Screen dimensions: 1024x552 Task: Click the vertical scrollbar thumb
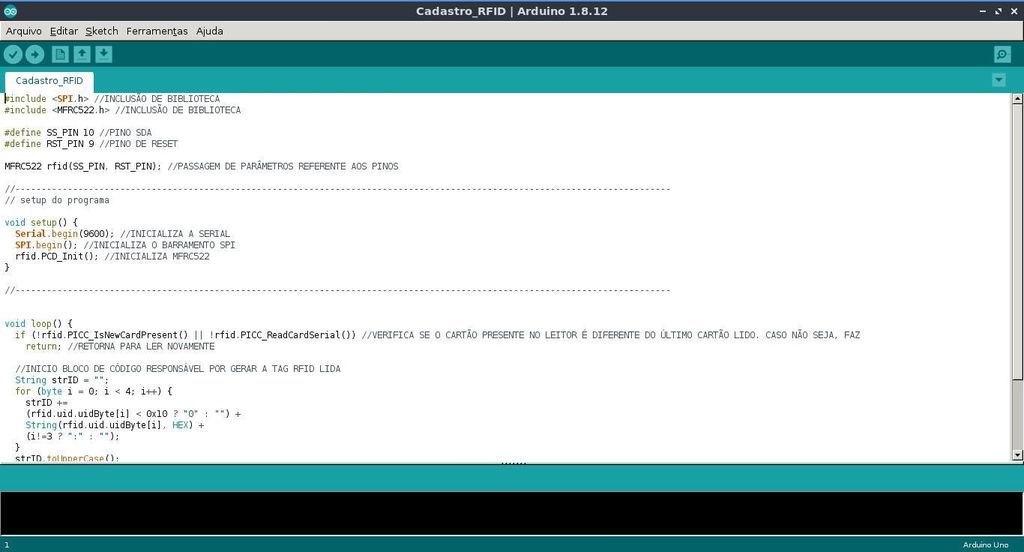(x=1017, y=242)
